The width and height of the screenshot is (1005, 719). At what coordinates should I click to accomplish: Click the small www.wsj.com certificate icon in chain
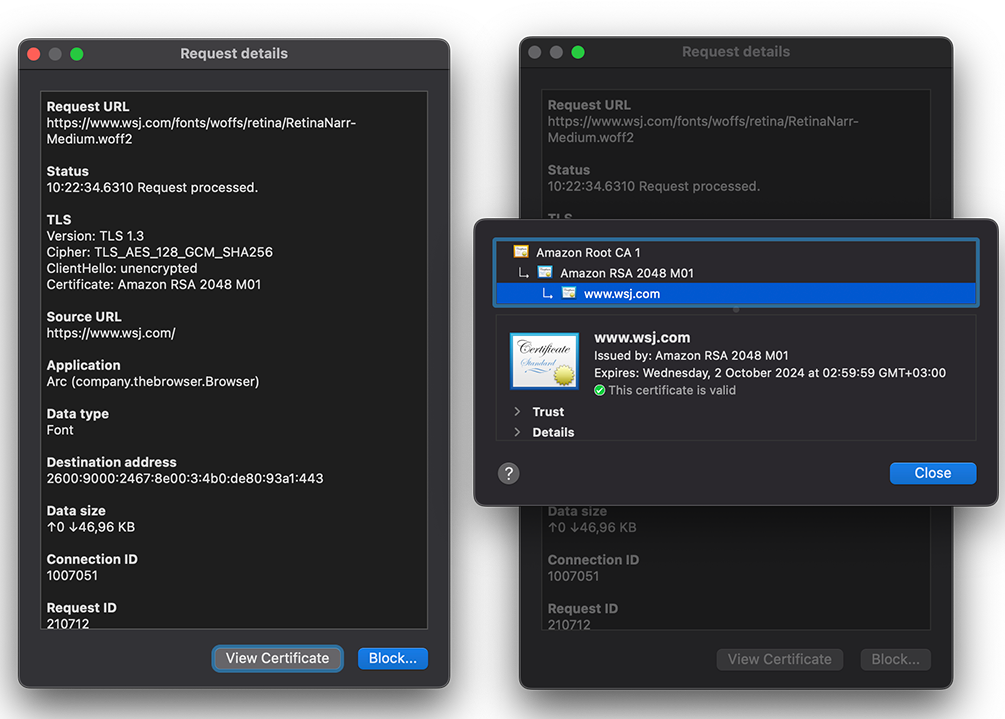click(x=568, y=294)
